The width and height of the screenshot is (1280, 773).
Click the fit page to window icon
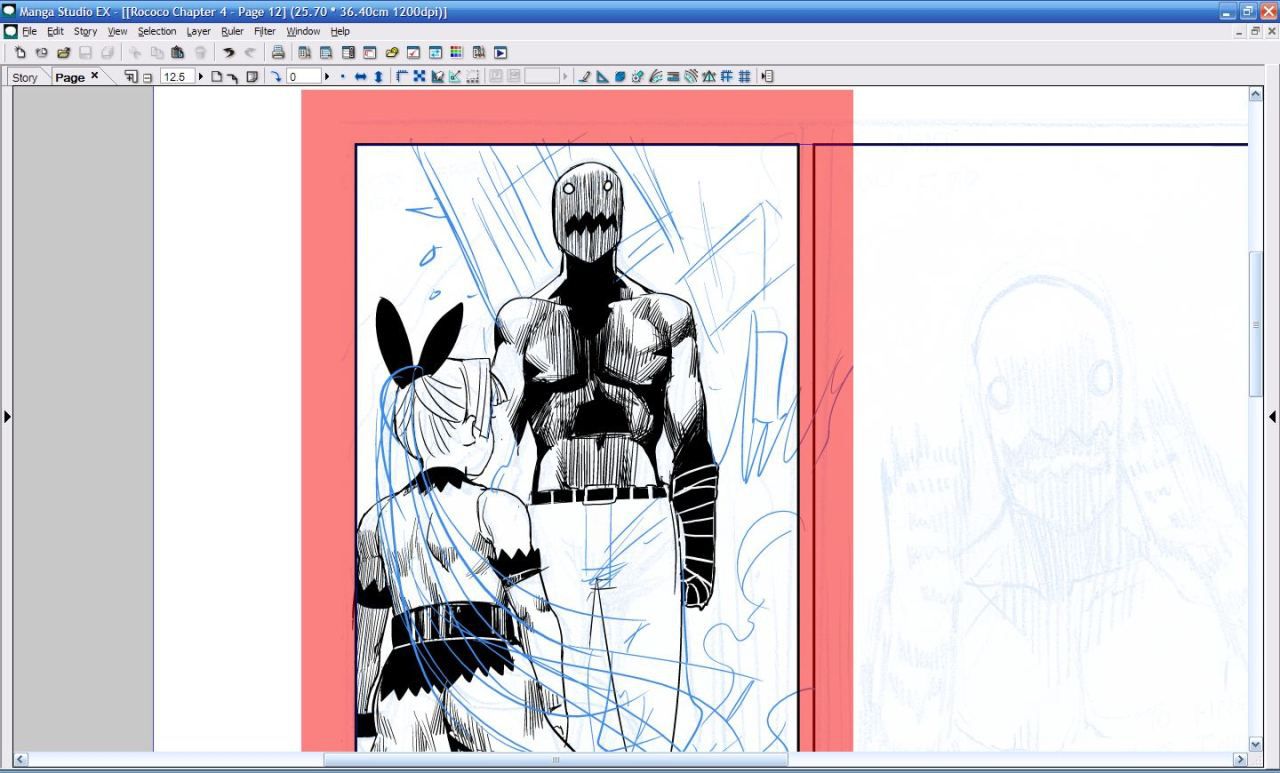[x=217, y=77]
